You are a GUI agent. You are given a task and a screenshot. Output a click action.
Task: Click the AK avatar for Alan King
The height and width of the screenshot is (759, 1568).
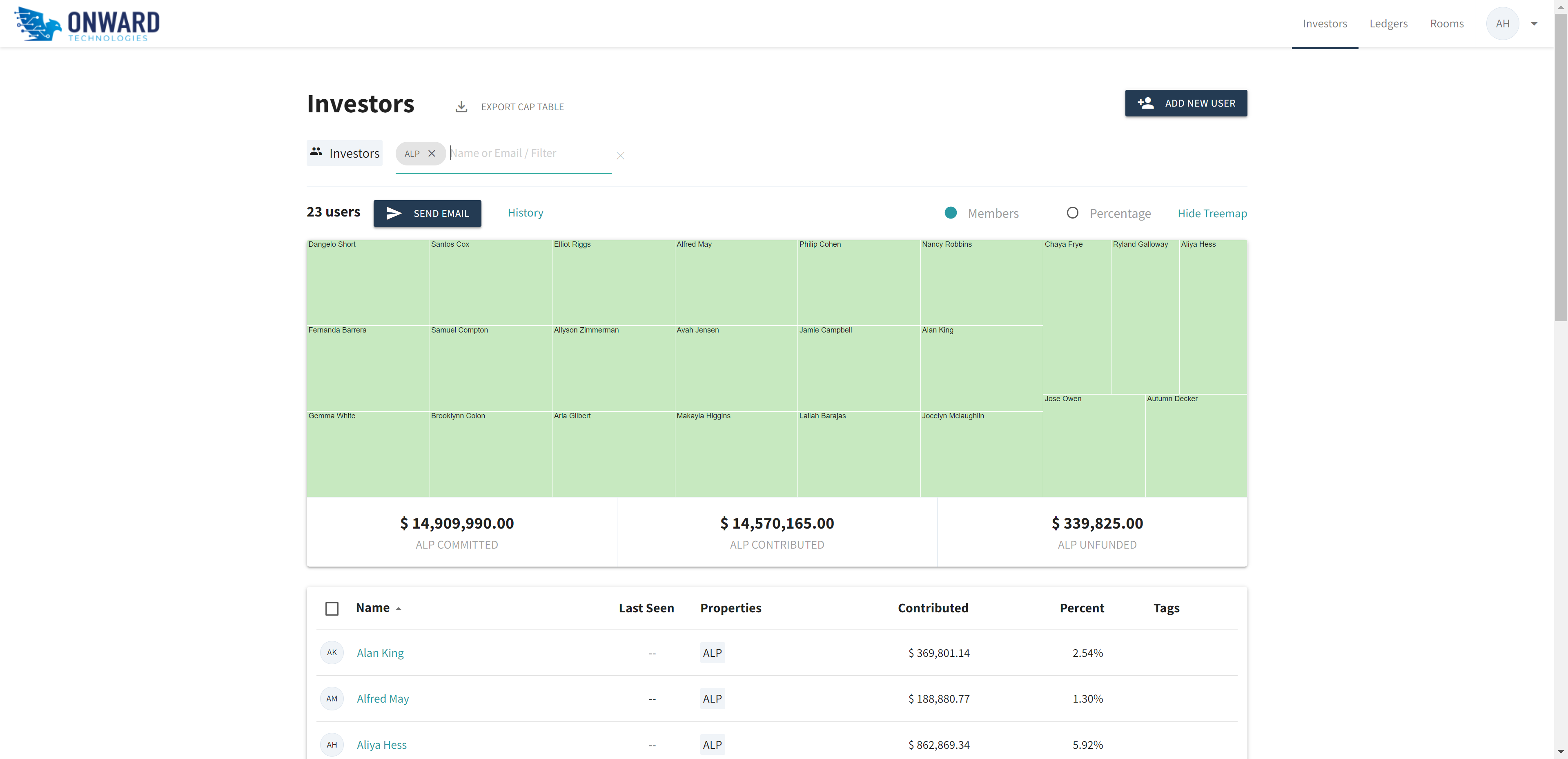[332, 652]
